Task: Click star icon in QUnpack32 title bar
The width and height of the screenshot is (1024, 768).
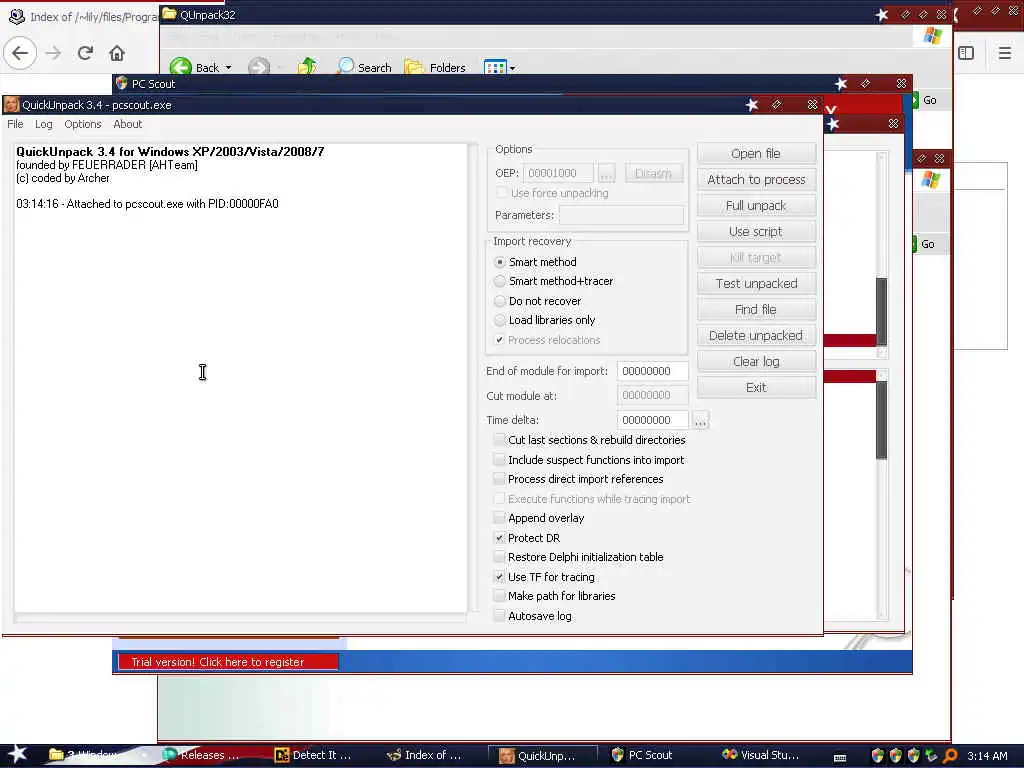Action: coord(882,14)
